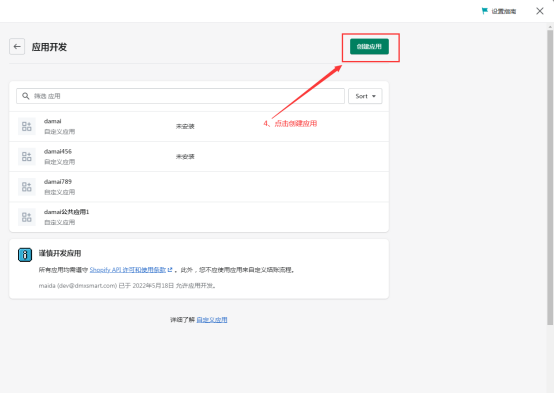Click the vertical scrollbar on the right
This screenshot has height=394, width=554.
click(x=550, y=177)
